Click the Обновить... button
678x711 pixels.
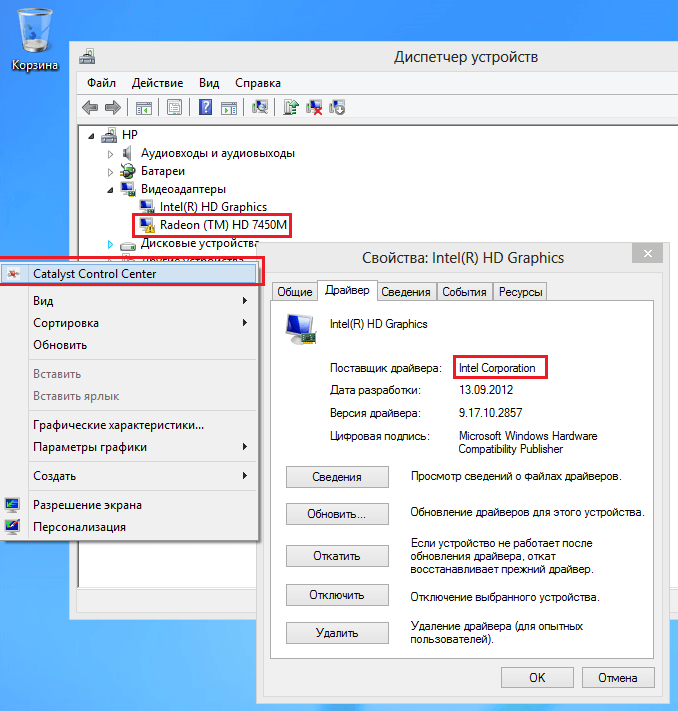(337, 514)
